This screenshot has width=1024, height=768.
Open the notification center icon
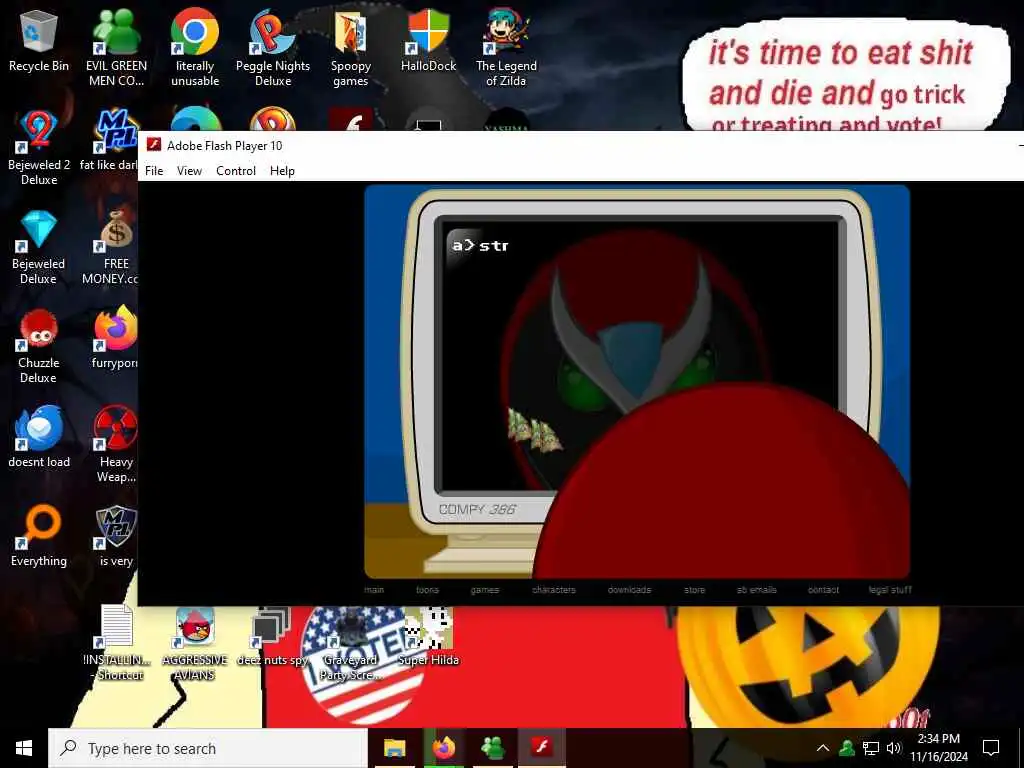[991, 748]
